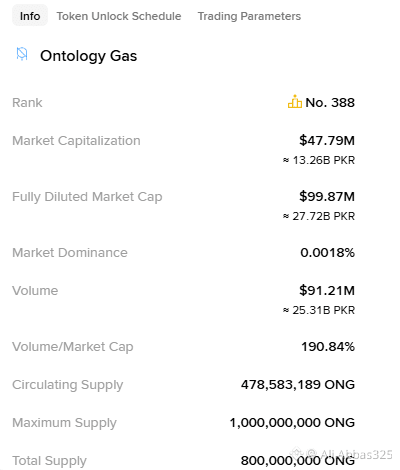This screenshot has width=400, height=470.
Task: Click the Fully Diluted Market Cap label
Action: coord(87,197)
